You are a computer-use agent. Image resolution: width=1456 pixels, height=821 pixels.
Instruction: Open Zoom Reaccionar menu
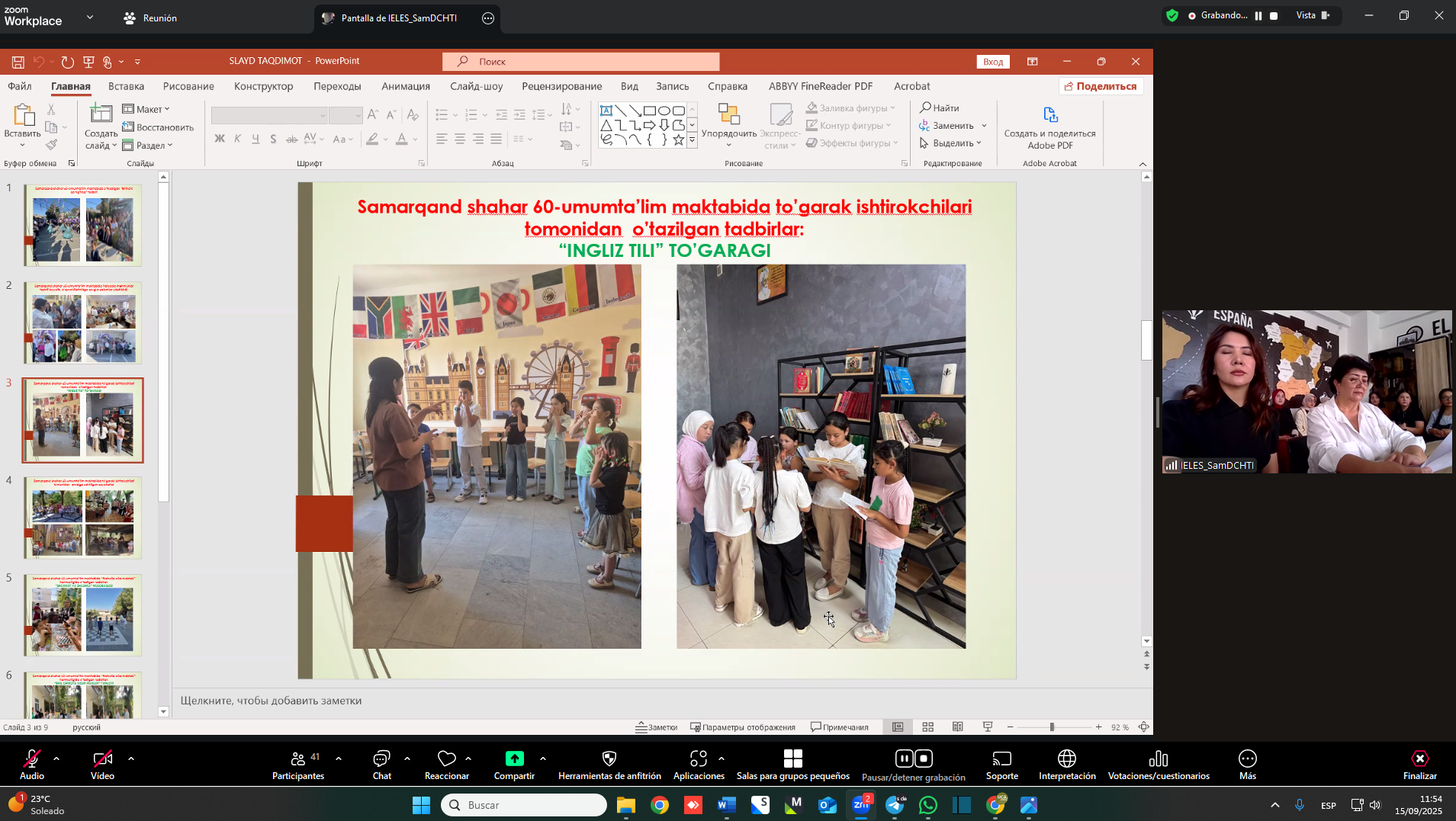pos(447,765)
